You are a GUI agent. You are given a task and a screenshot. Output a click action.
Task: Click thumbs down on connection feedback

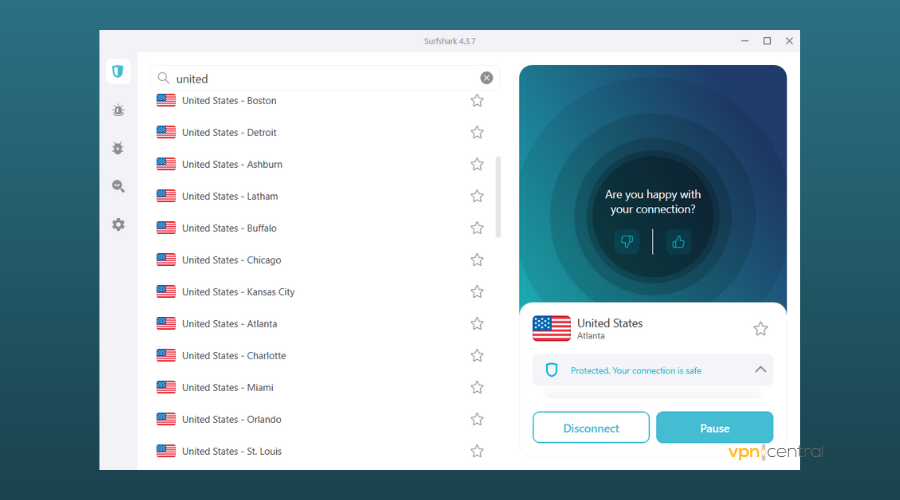627,242
